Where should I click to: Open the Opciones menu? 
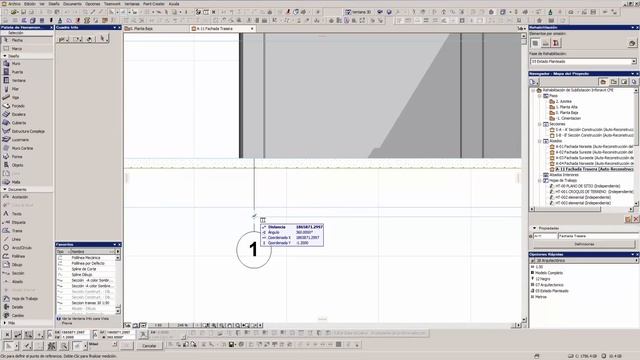pos(93,4)
